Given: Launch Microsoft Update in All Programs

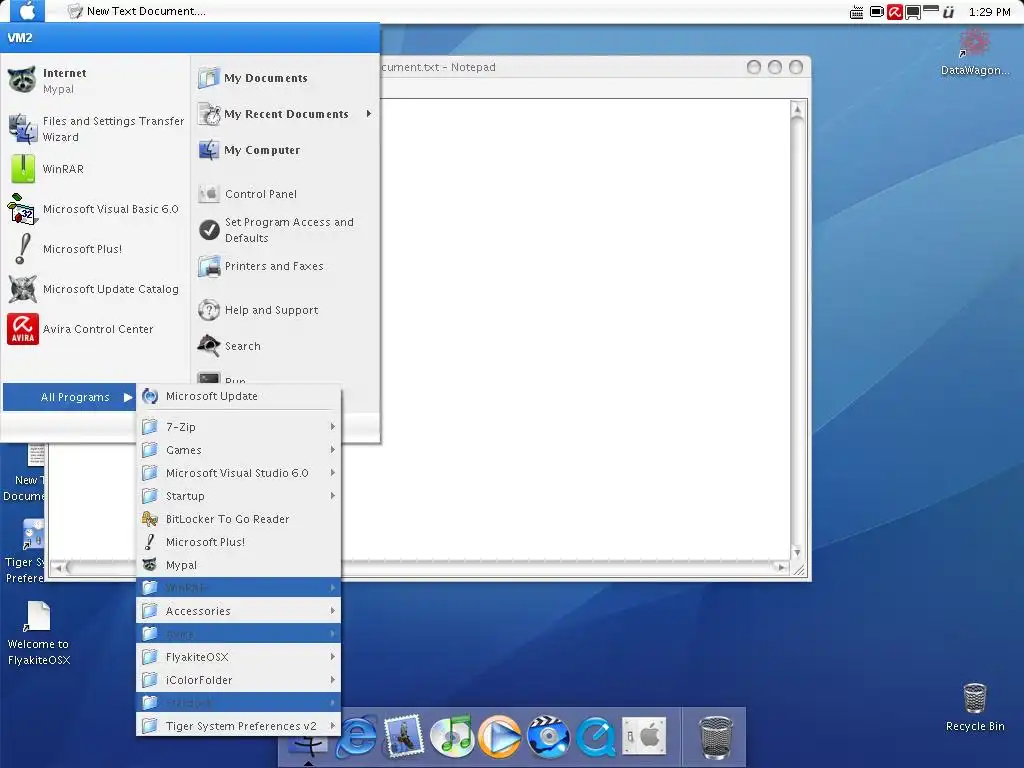Looking at the screenshot, I should 238,396.
